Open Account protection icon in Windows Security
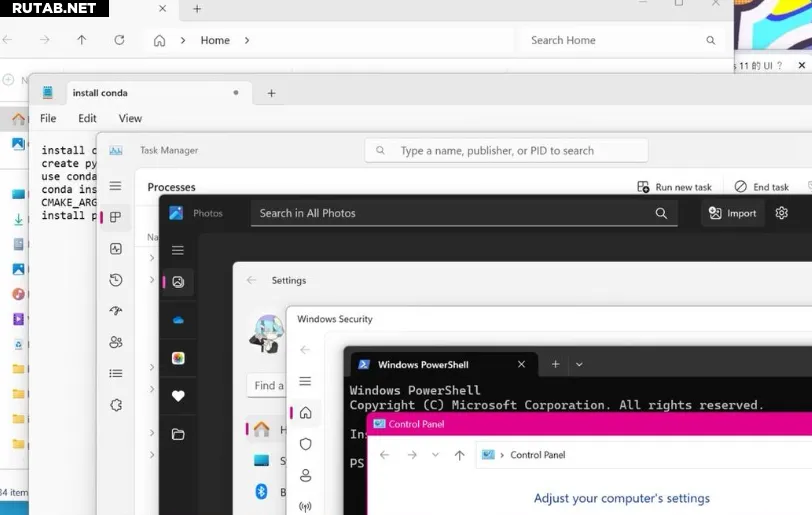Screen dimensions: 812x515 coord(306,475)
